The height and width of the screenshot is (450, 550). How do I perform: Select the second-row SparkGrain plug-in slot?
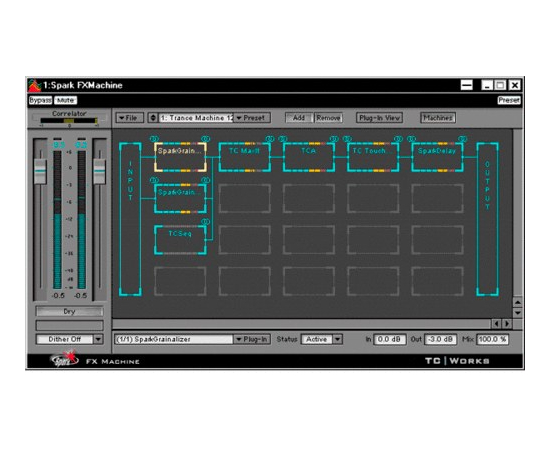coord(180,198)
